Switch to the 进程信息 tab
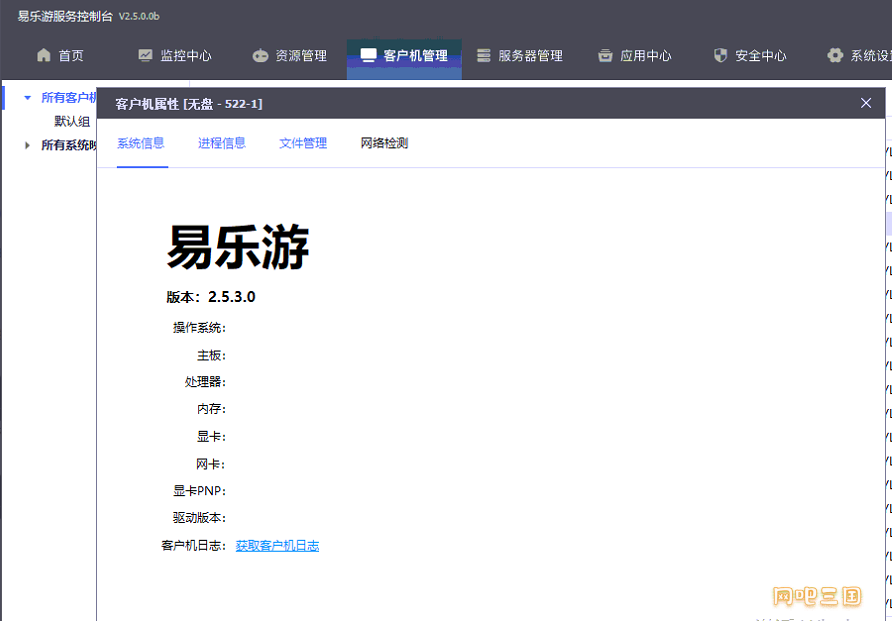 coord(222,143)
